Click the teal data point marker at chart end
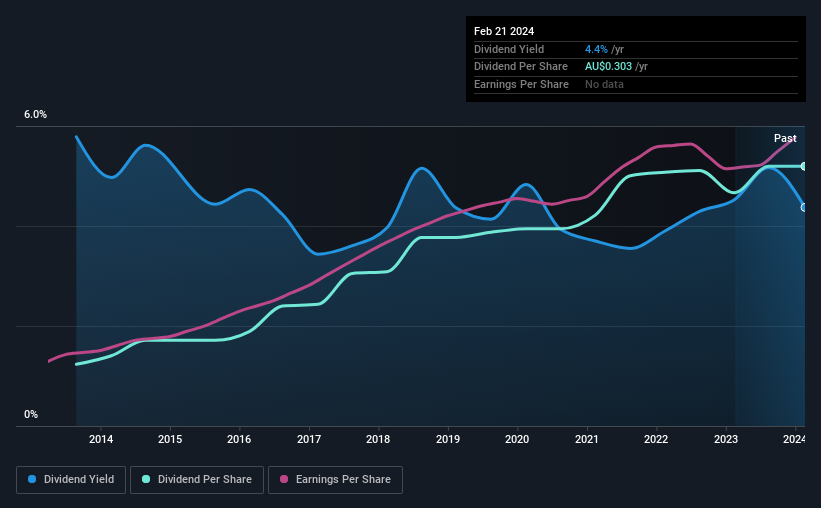The height and width of the screenshot is (508, 821). pyautogui.click(x=804, y=167)
